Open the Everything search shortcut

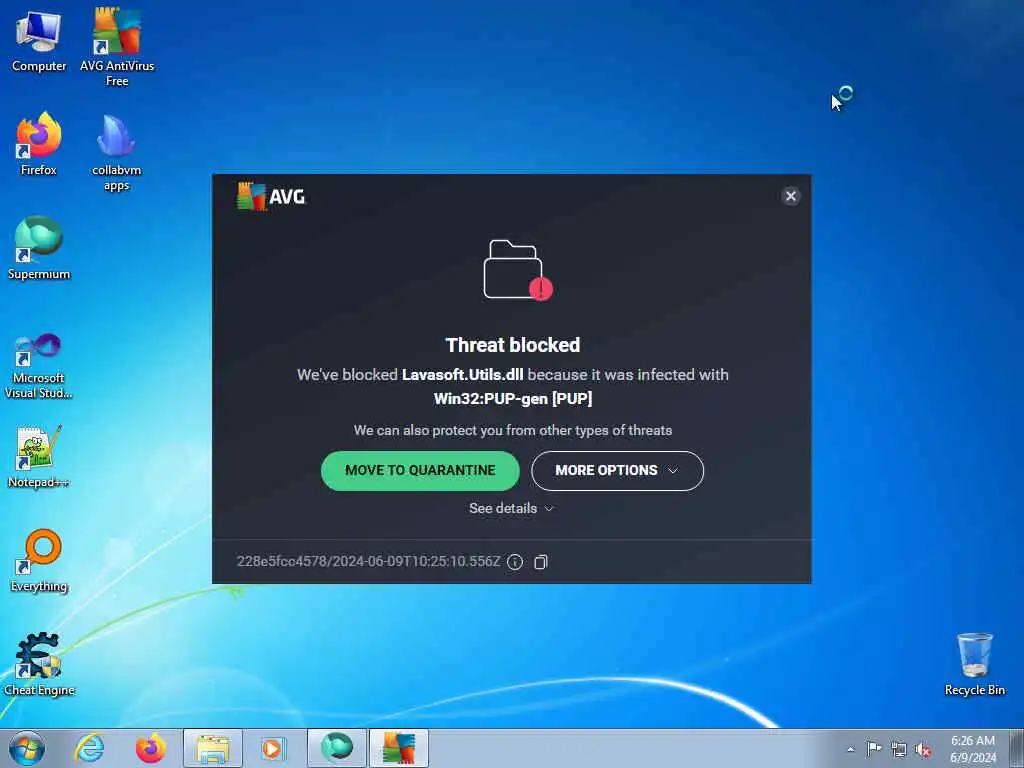pos(39,560)
